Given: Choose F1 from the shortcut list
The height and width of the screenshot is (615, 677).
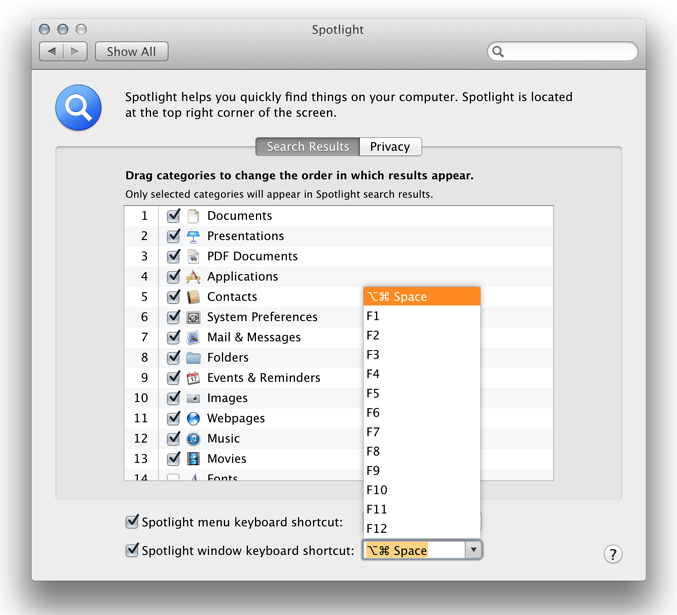Looking at the screenshot, I should (x=422, y=316).
